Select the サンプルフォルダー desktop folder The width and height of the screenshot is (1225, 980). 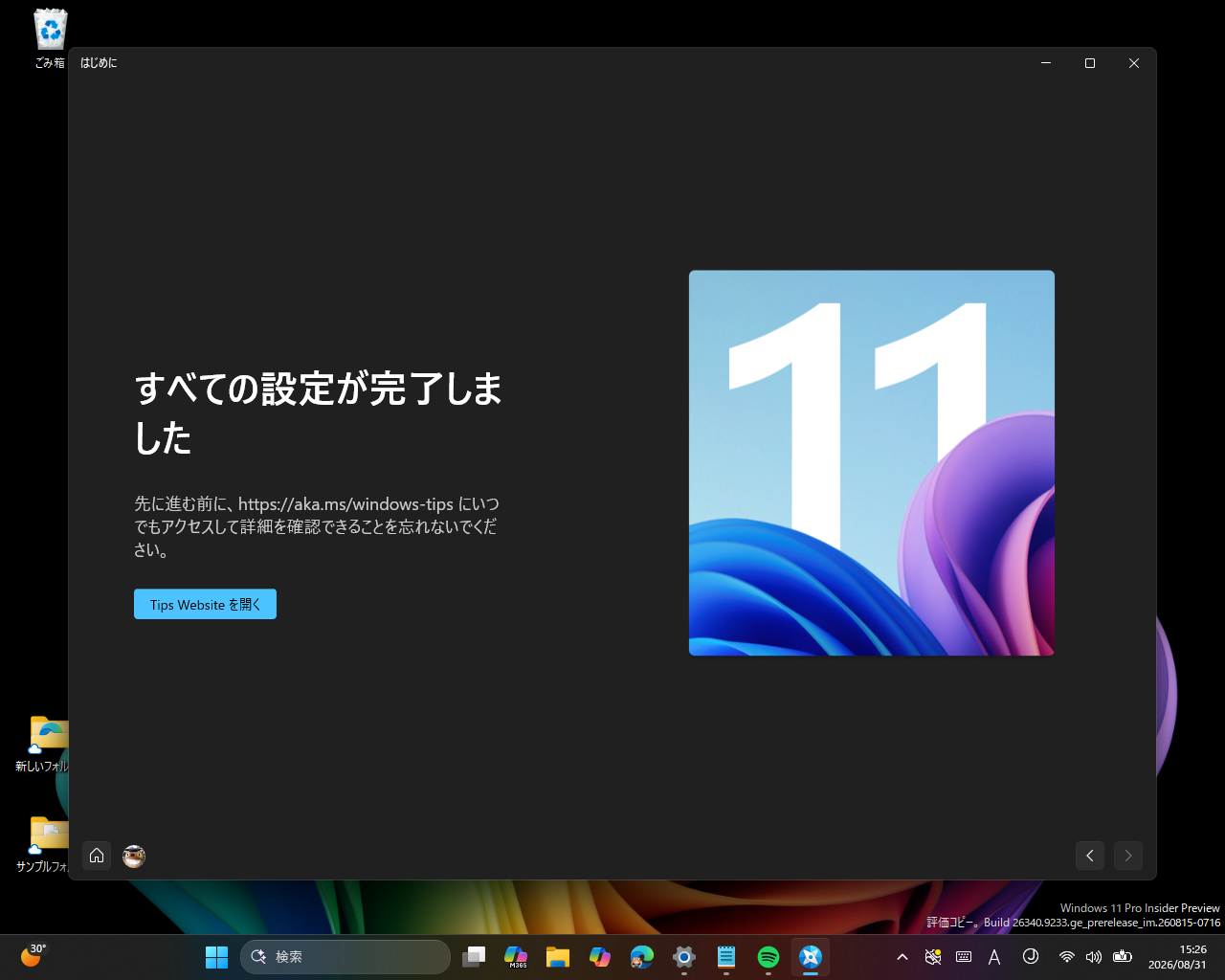(44, 844)
